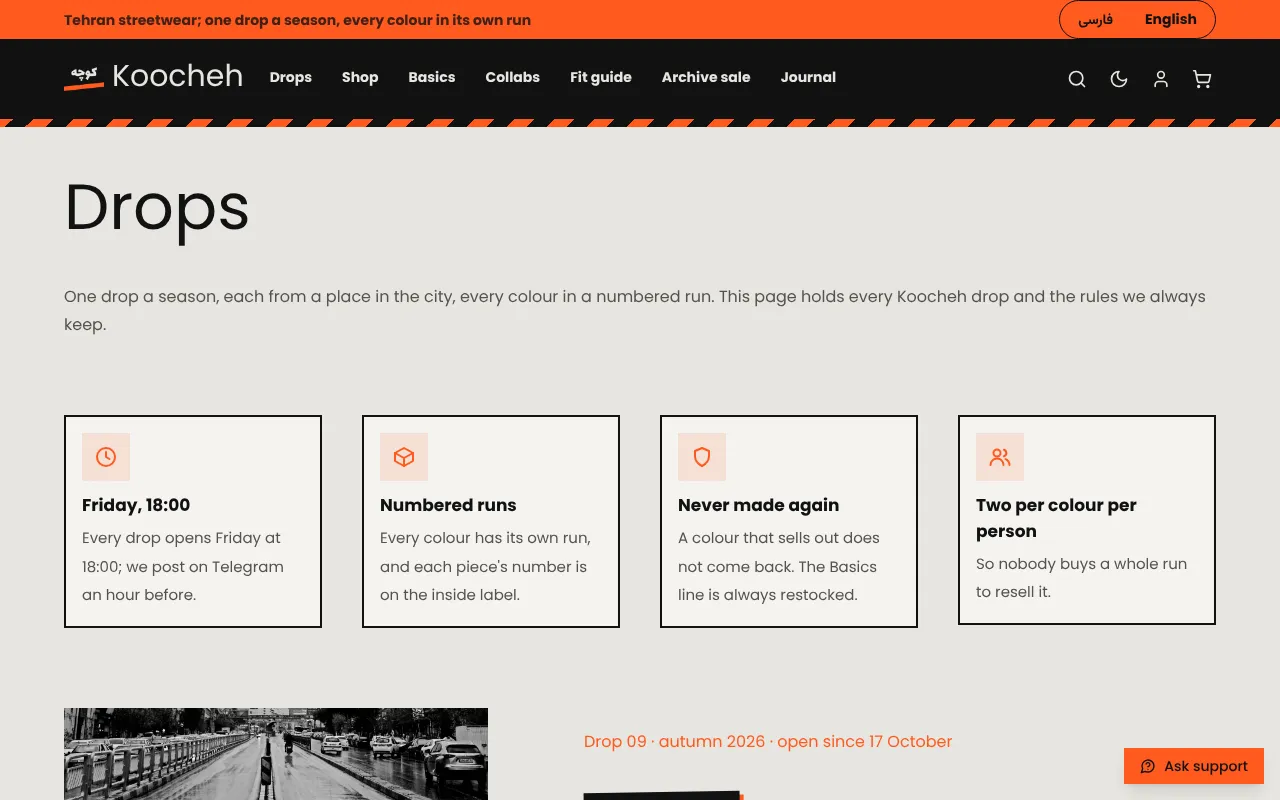Open the Fit guide page

pyautogui.click(x=601, y=77)
